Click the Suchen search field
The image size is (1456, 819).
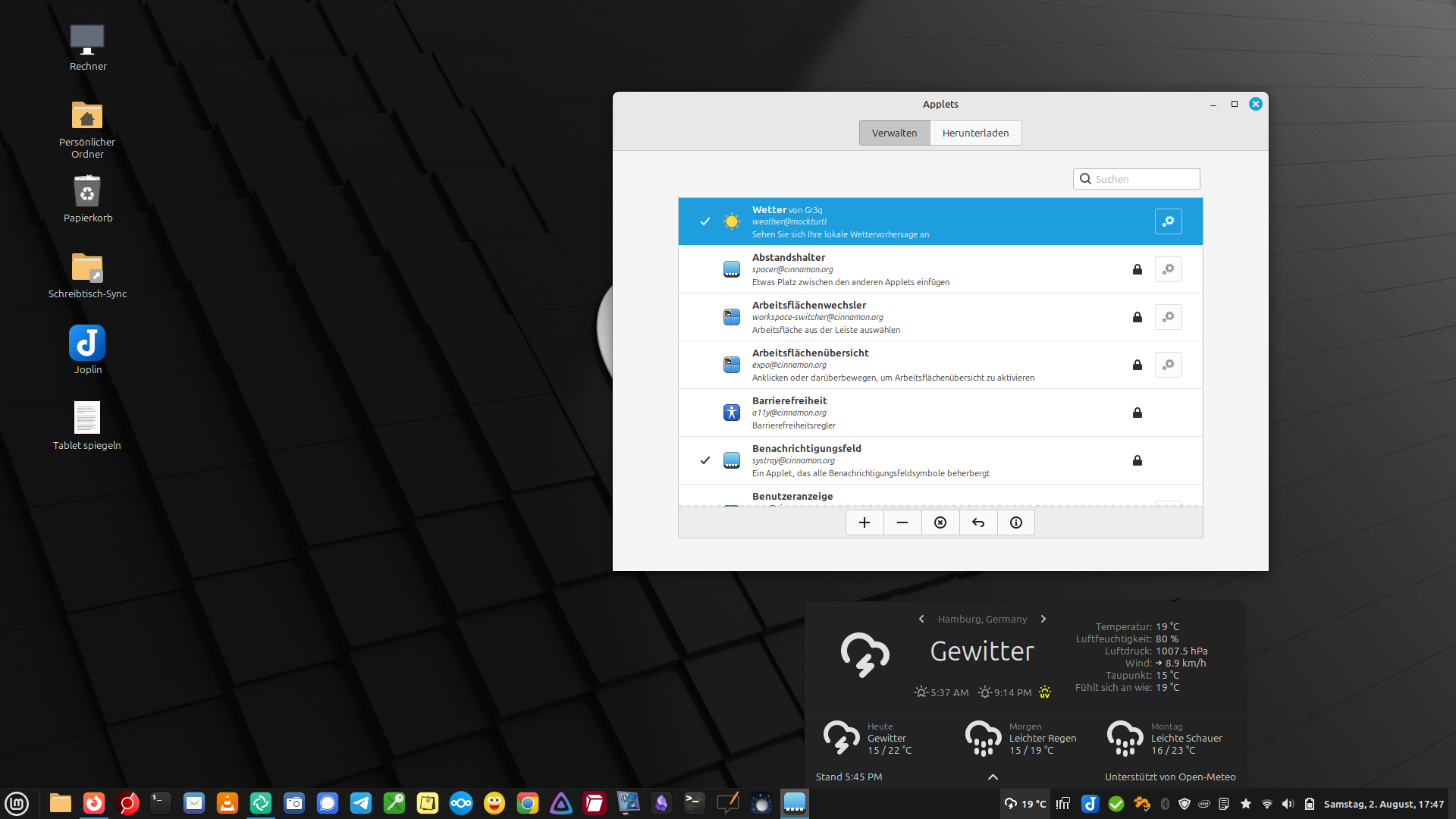click(1136, 179)
